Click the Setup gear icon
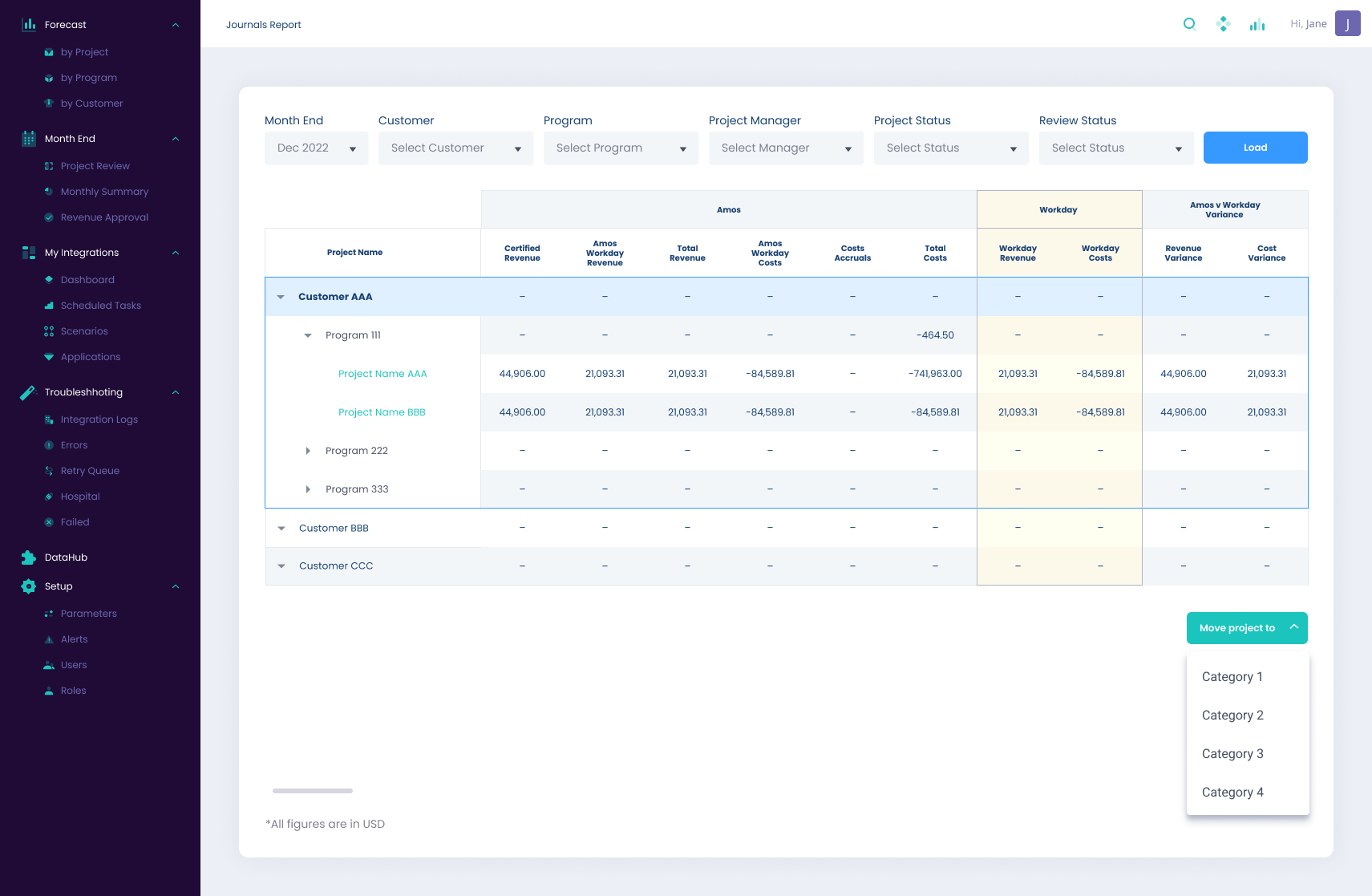Viewport: 1372px width, 896px height. (29, 586)
